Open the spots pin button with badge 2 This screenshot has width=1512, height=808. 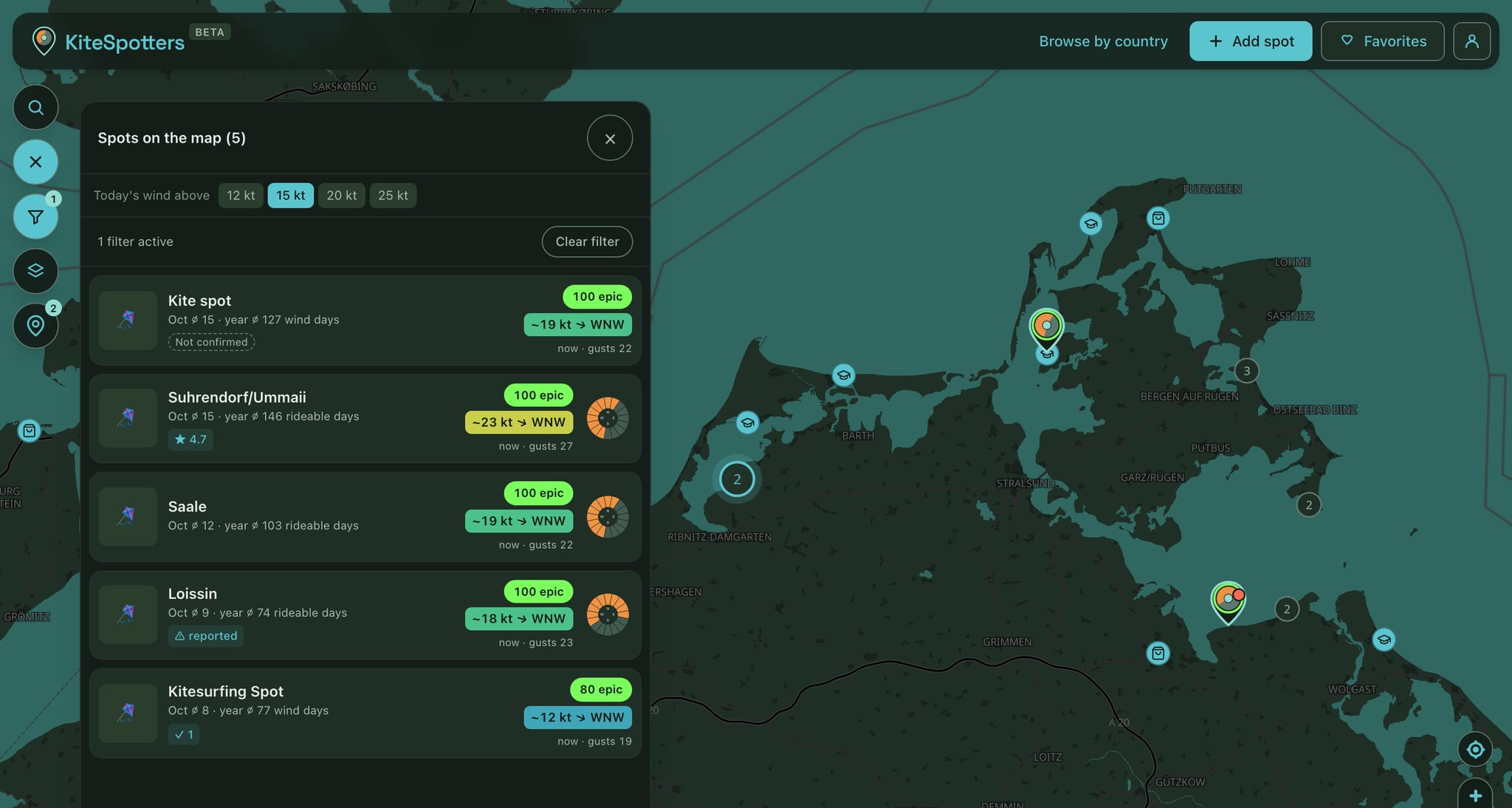(x=35, y=325)
